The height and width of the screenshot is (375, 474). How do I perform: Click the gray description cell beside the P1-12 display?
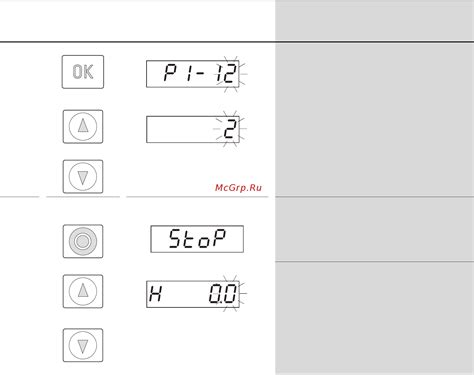(374, 119)
